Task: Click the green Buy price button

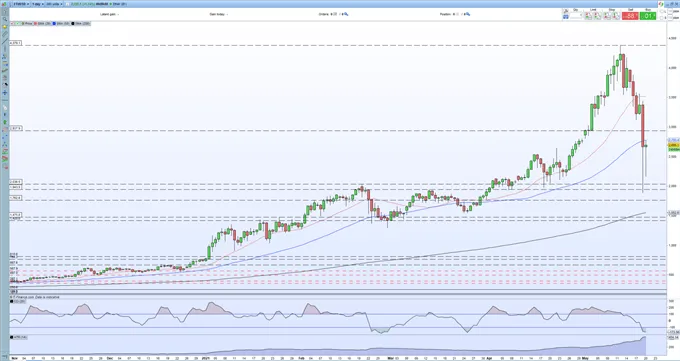Action: click(x=648, y=16)
